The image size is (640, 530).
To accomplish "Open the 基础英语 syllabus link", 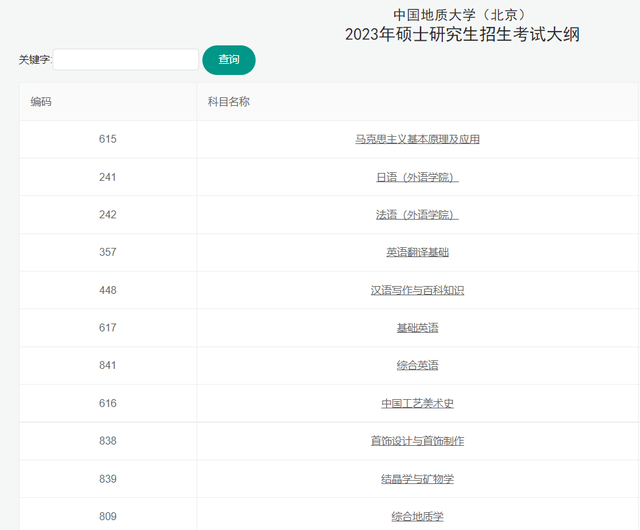I will 417,328.
